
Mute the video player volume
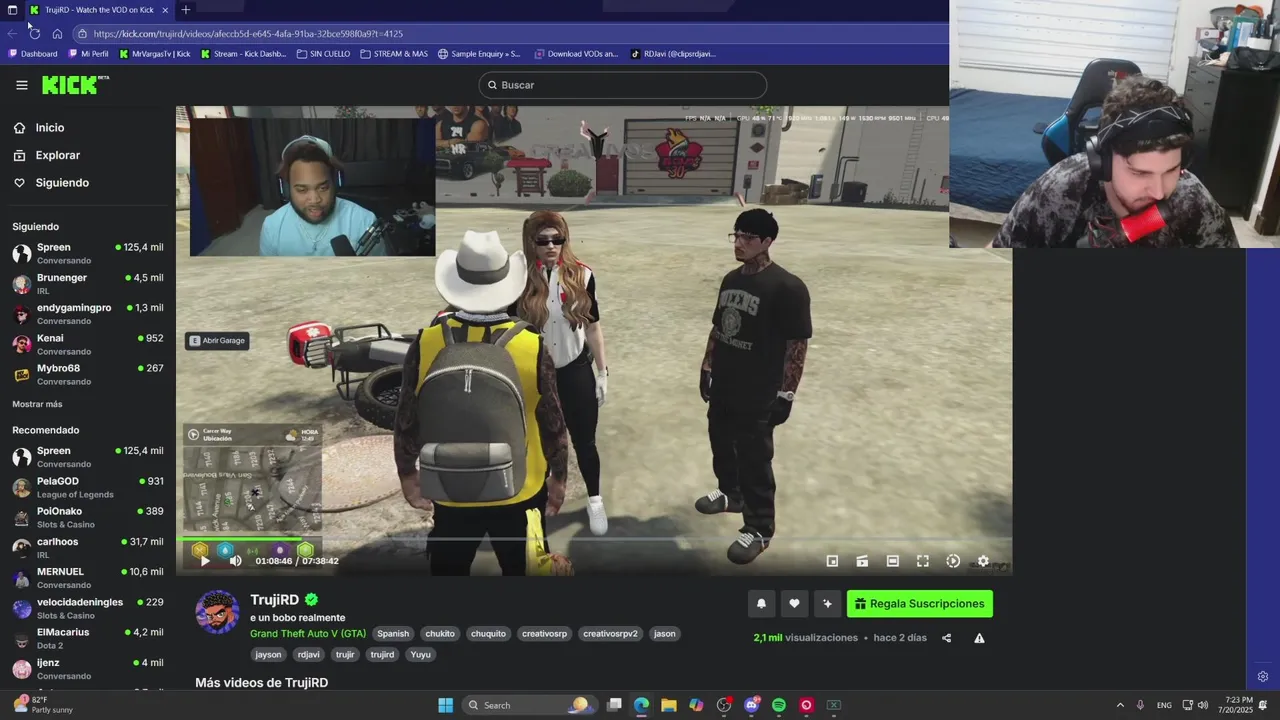(235, 561)
